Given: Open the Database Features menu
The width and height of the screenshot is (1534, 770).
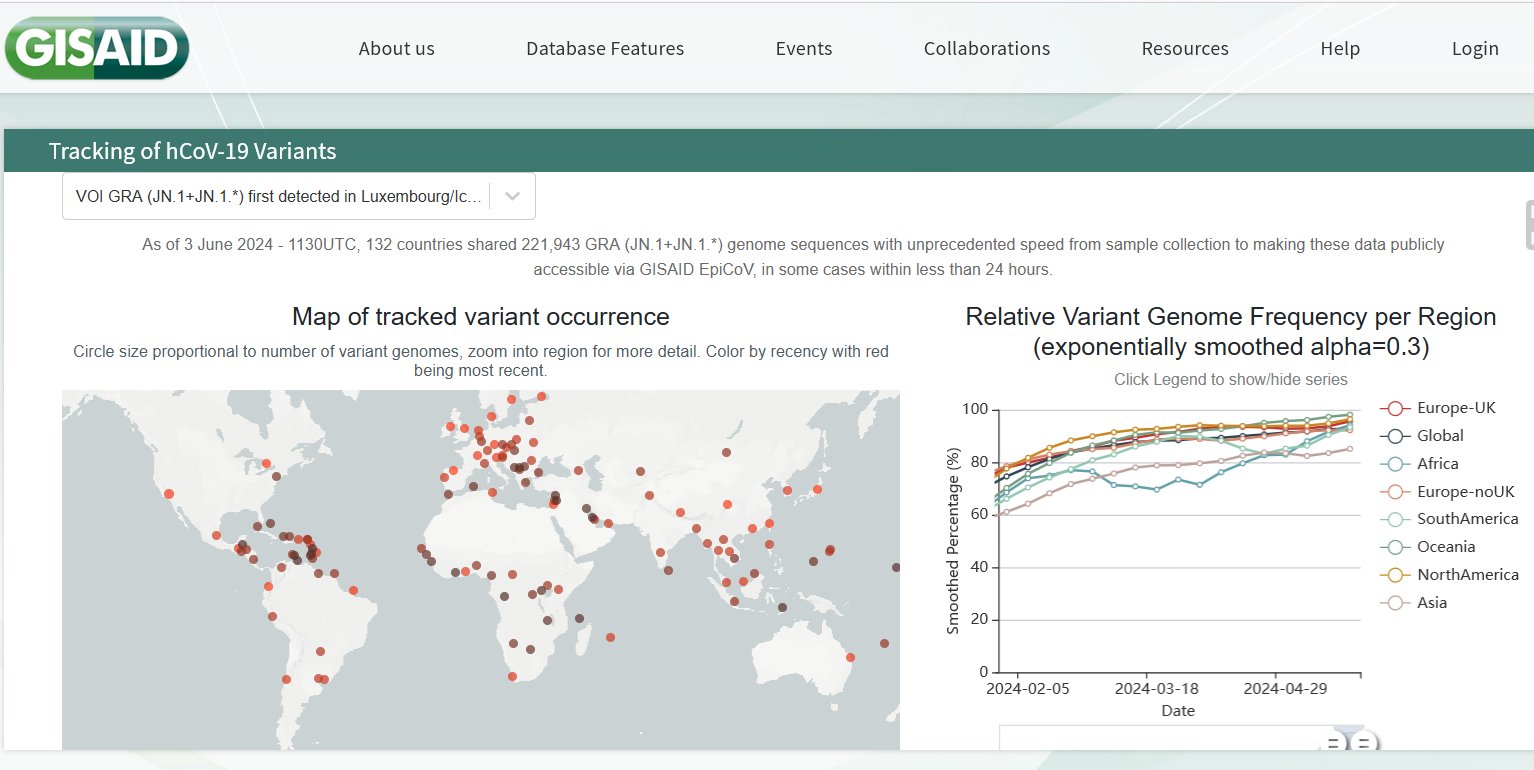Looking at the screenshot, I should coord(605,49).
